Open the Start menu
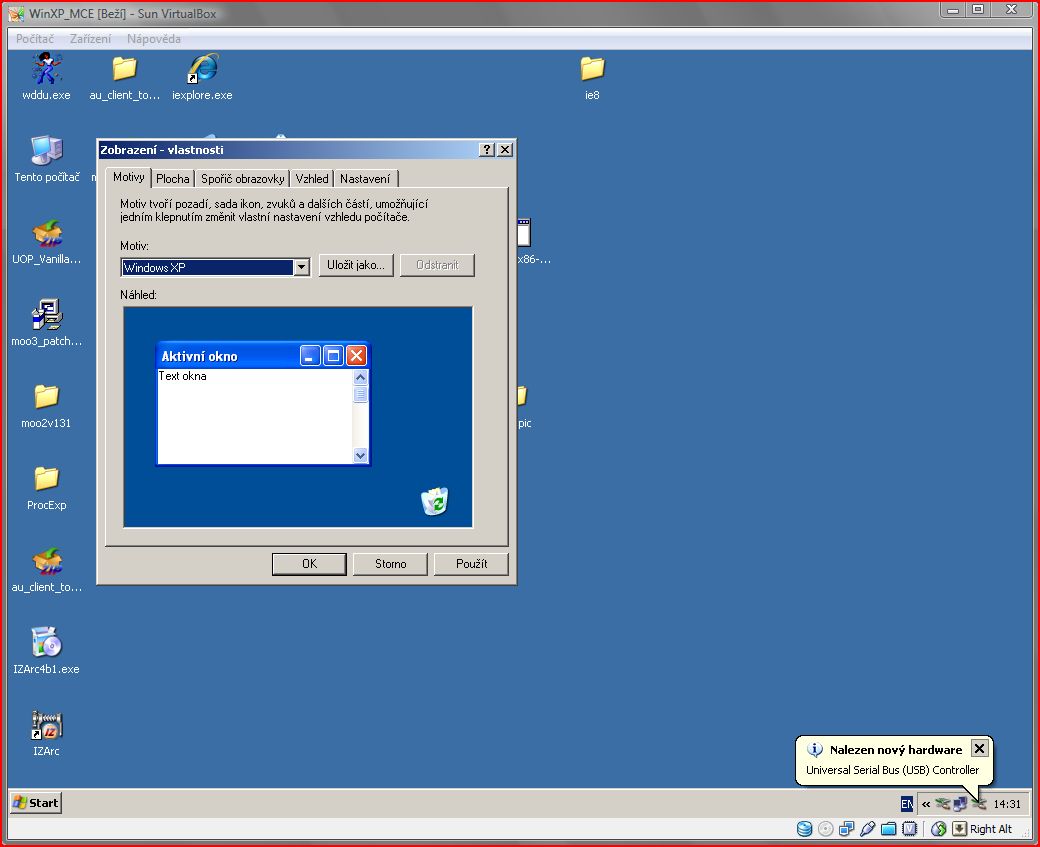 click(36, 803)
